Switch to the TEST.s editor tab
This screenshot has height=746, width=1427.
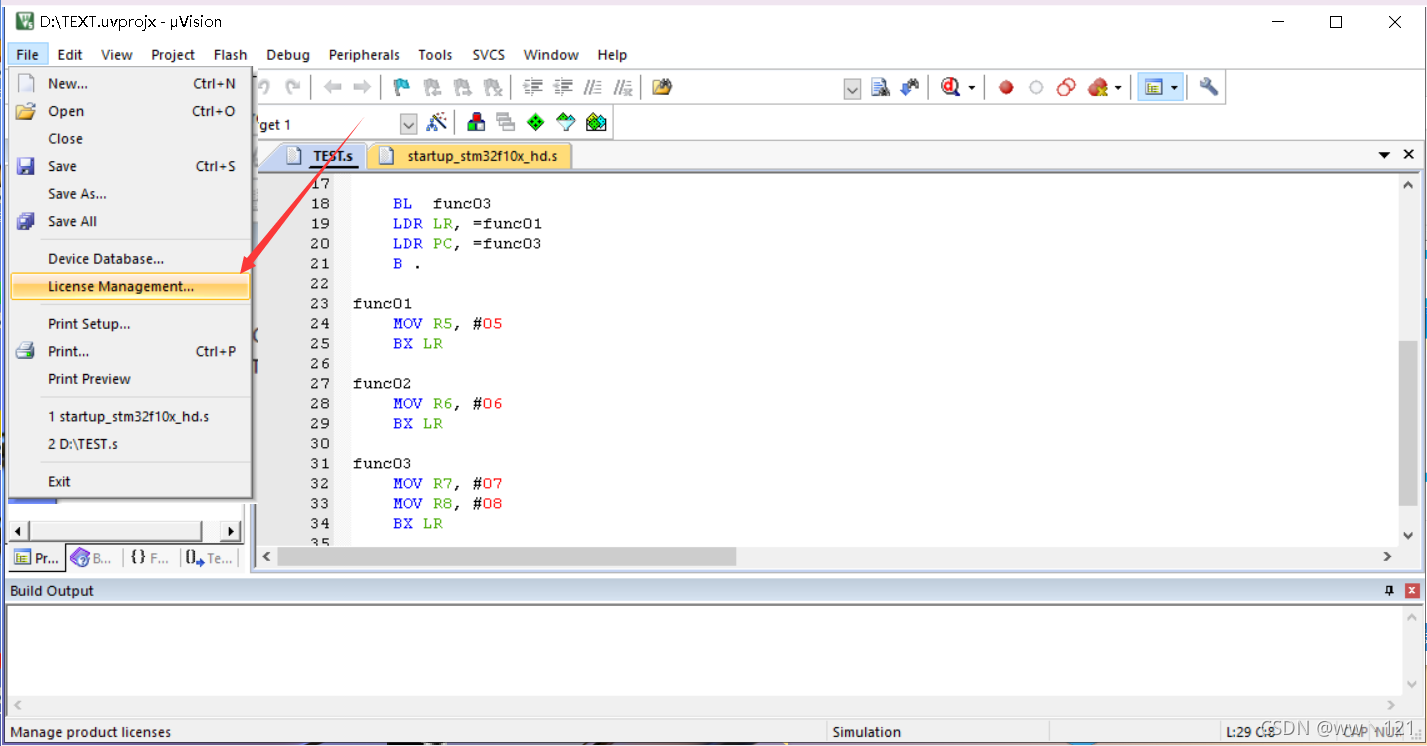[x=322, y=156]
